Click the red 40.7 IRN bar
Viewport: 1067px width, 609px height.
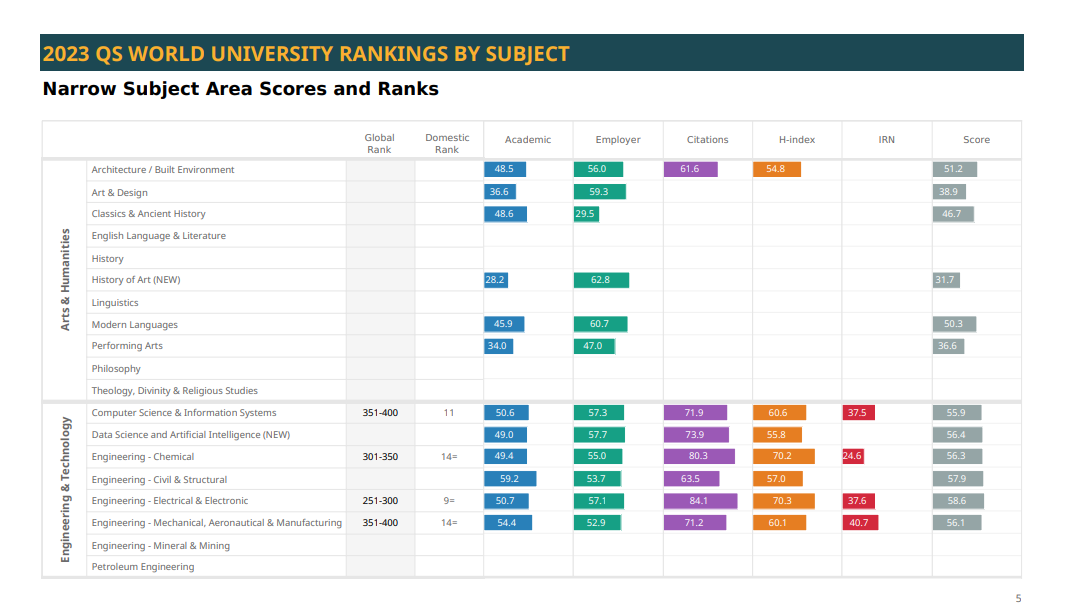coord(860,523)
